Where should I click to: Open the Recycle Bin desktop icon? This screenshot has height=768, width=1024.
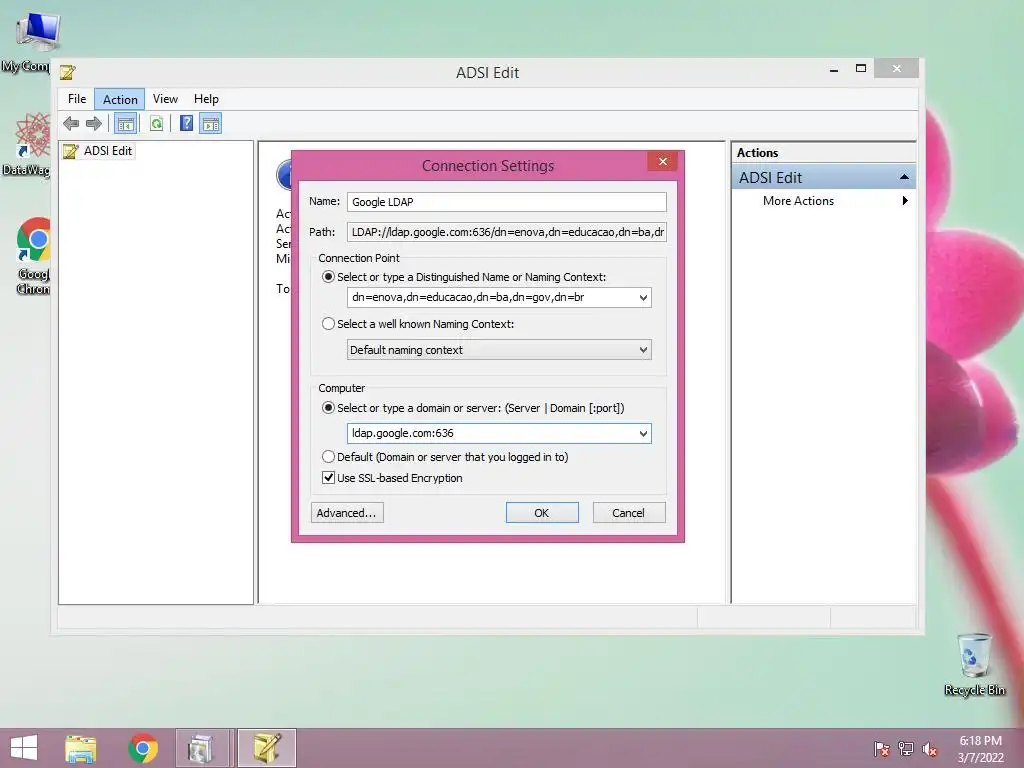click(974, 664)
